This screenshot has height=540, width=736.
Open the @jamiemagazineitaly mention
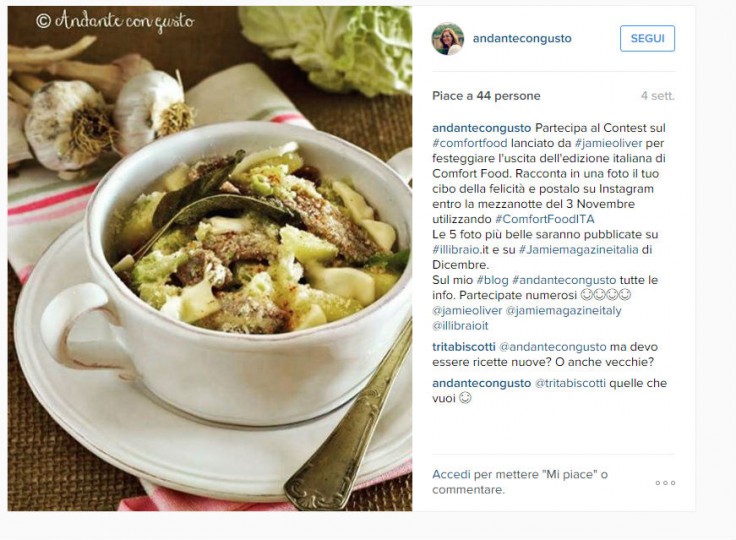[x=563, y=311]
